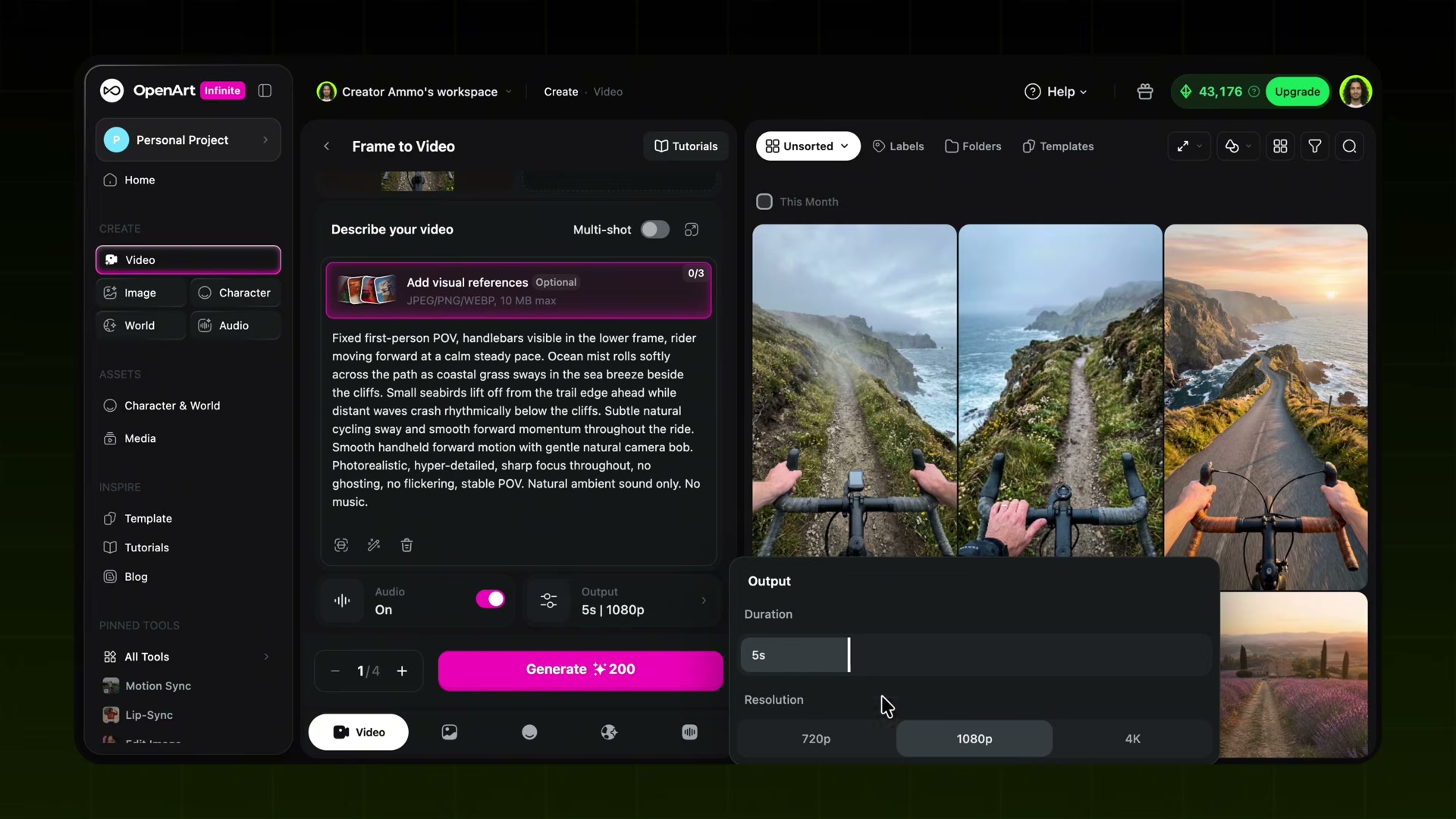This screenshot has height=819, width=1456.
Task: Select World in the Create section
Action: pyautogui.click(x=141, y=325)
